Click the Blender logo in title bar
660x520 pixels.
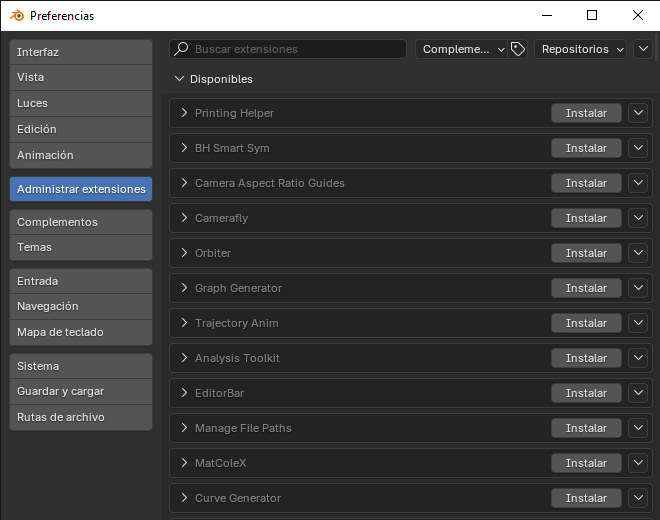tap(17, 16)
